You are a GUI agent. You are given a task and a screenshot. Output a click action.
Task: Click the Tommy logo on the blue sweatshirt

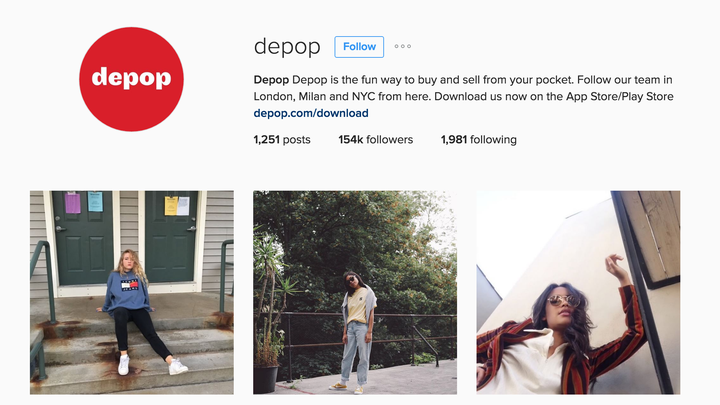click(129, 286)
